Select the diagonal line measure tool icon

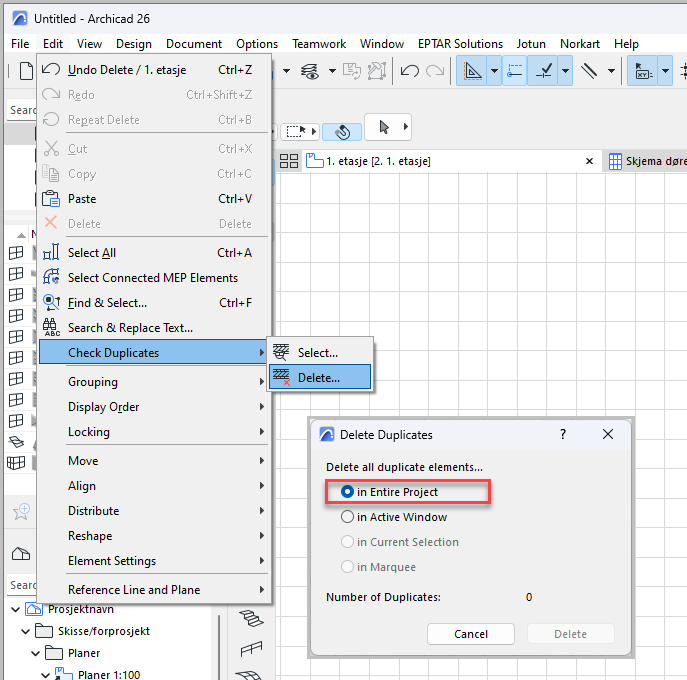point(589,71)
